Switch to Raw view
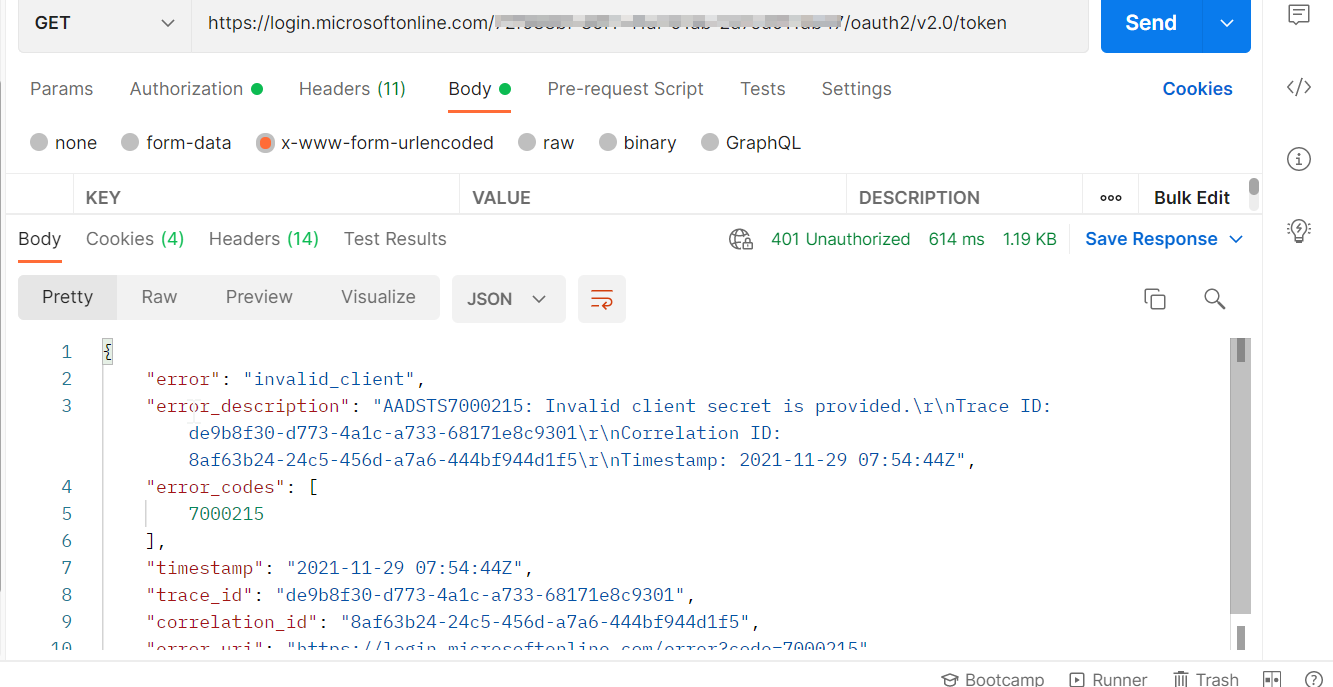This screenshot has width=1333, height=687. click(x=159, y=297)
